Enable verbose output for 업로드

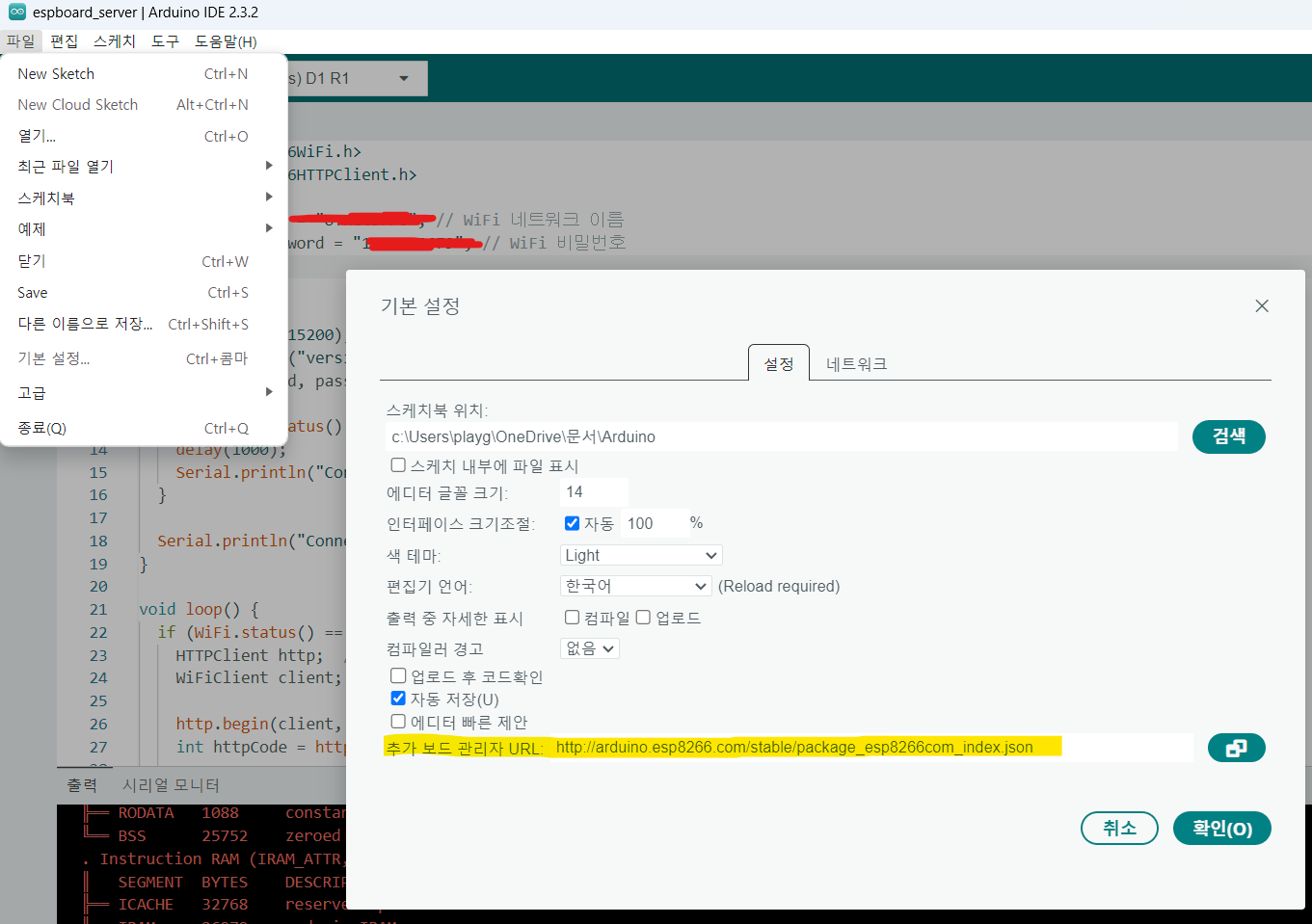(x=643, y=618)
